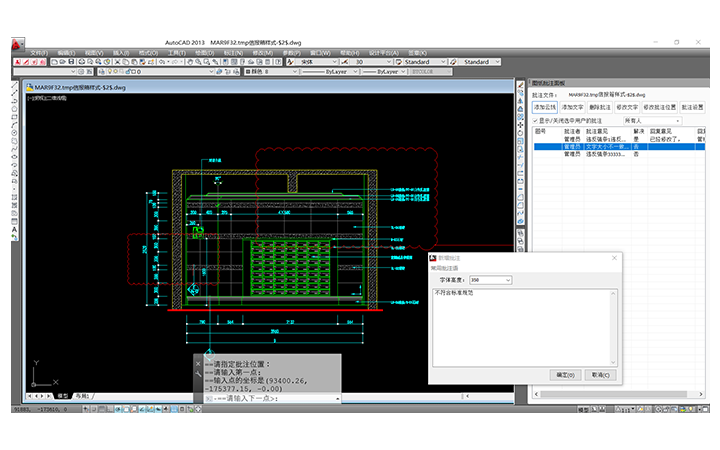Open the 文件(F) menu
Screen dimensions: 720x450
pos(38,52)
